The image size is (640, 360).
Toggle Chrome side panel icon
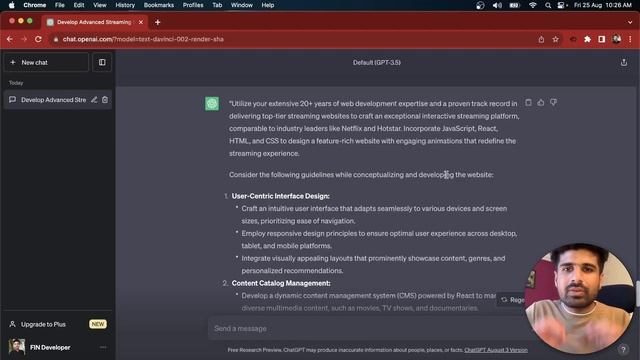point(602,39)
